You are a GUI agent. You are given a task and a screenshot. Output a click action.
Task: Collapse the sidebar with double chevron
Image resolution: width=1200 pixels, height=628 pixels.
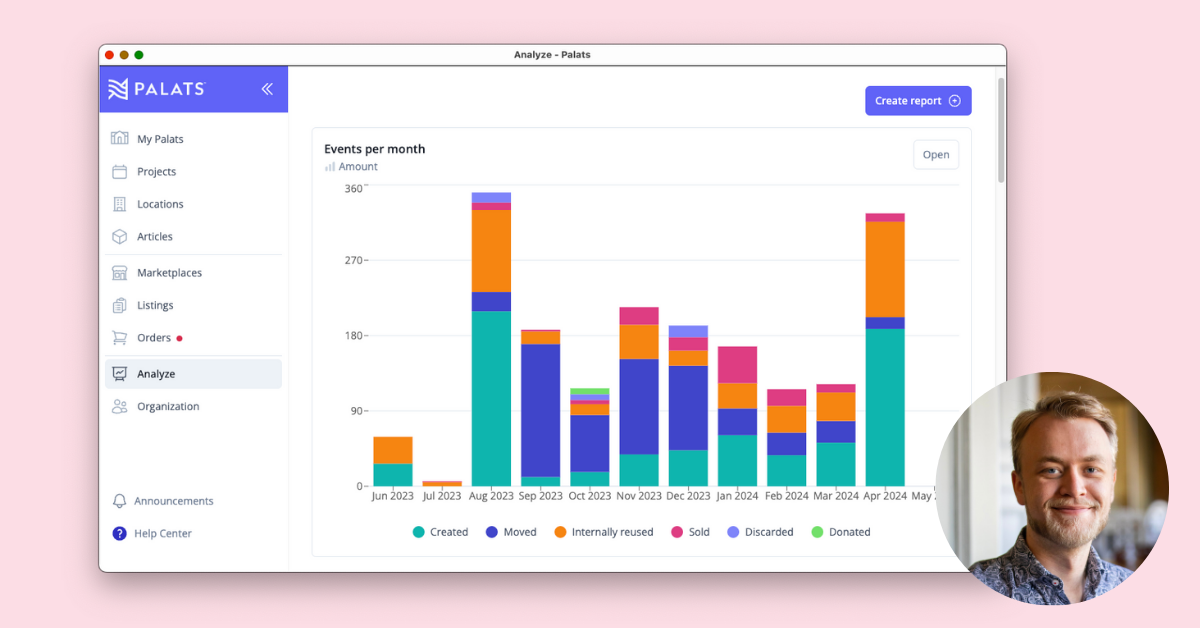click(267, 89)
